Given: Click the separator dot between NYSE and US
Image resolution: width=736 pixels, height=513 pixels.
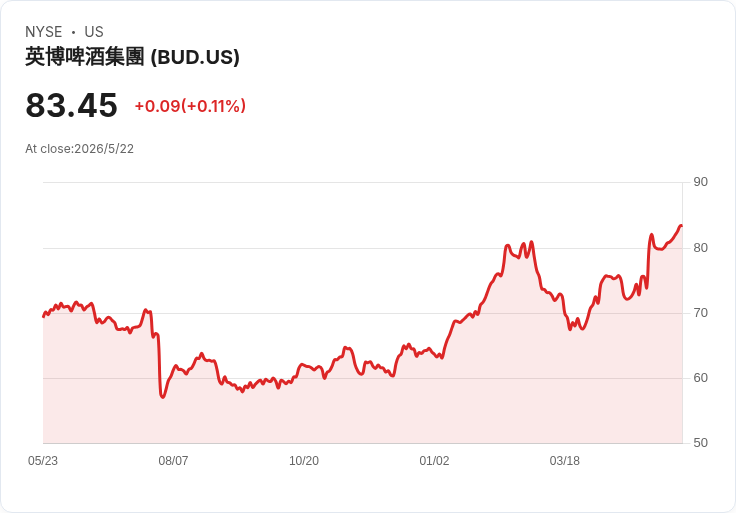Looking at the screenshot, I should pos(73,32).
